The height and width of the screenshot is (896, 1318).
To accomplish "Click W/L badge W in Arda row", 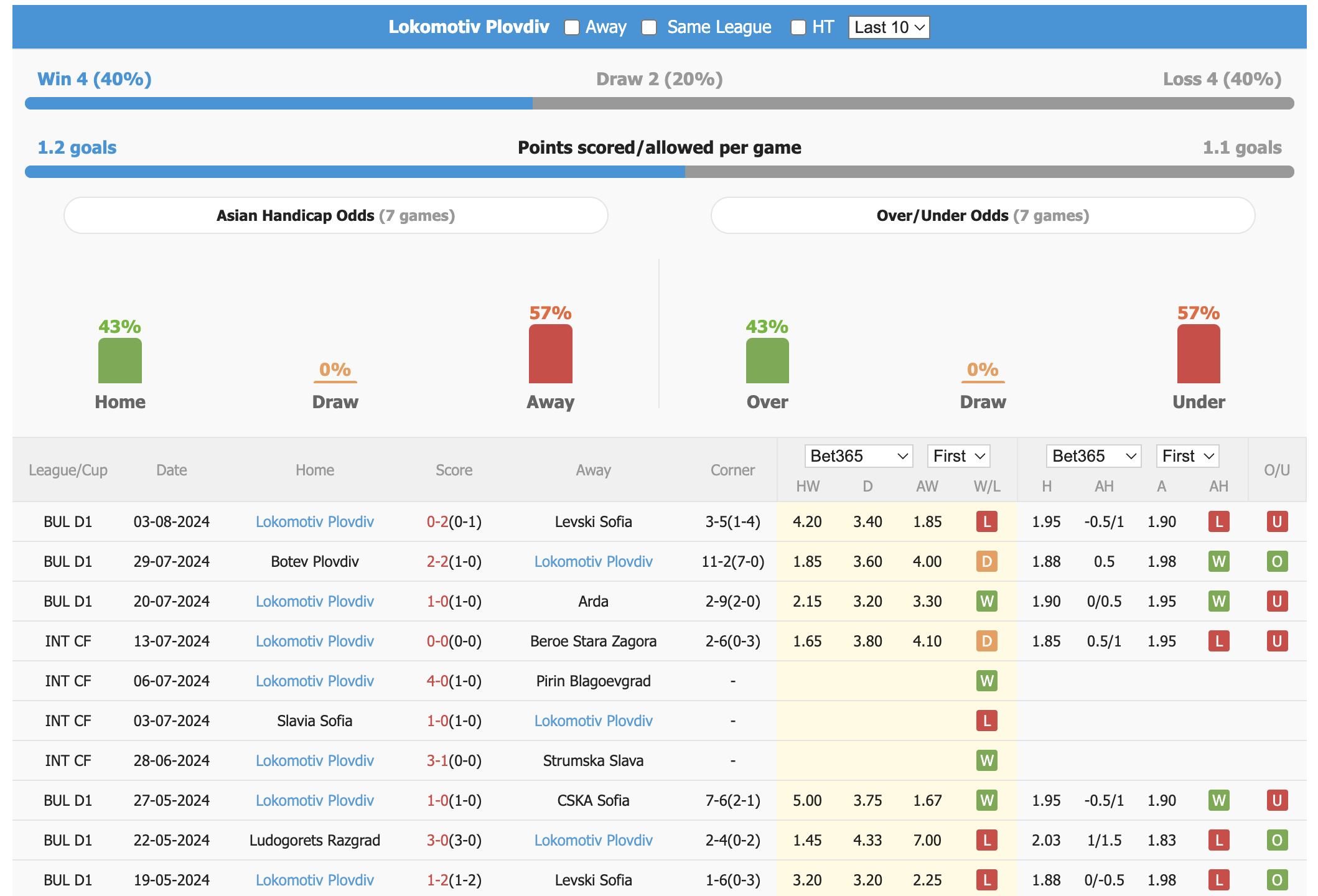I will click(987, 601).
